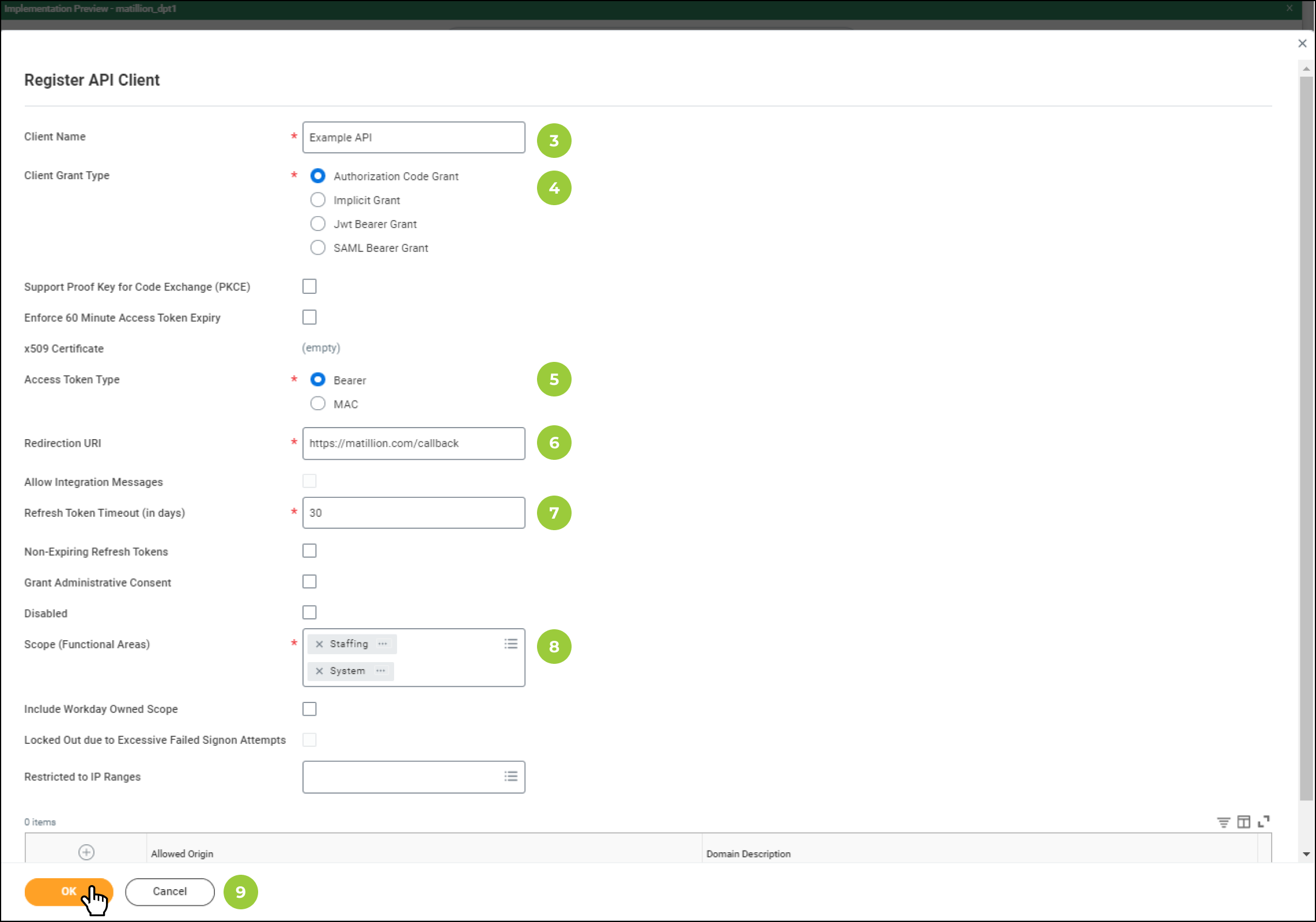Screen dimensions: 1316x922
Task: Click the Client Name input field
Action: (x=414, y=137)
